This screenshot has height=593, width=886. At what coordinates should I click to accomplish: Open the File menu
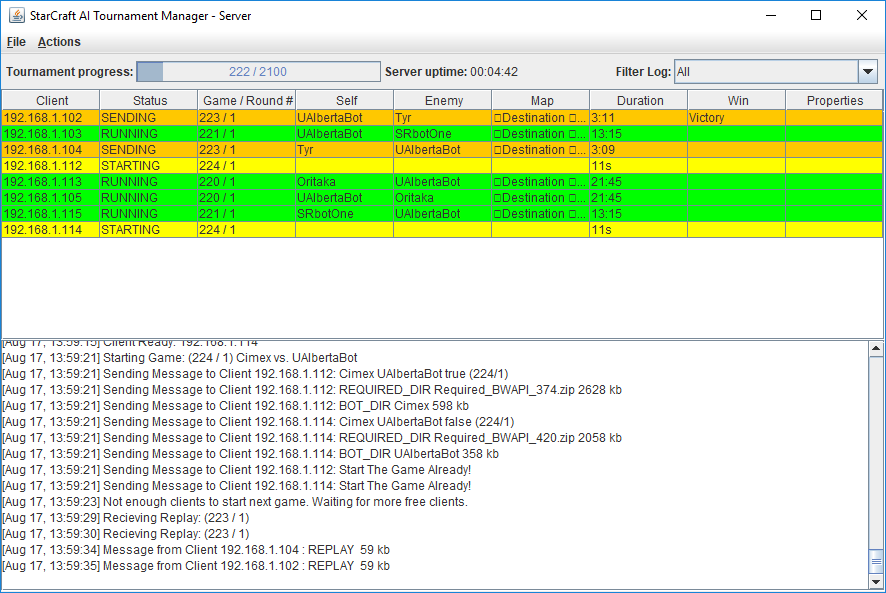coord(16,42)
